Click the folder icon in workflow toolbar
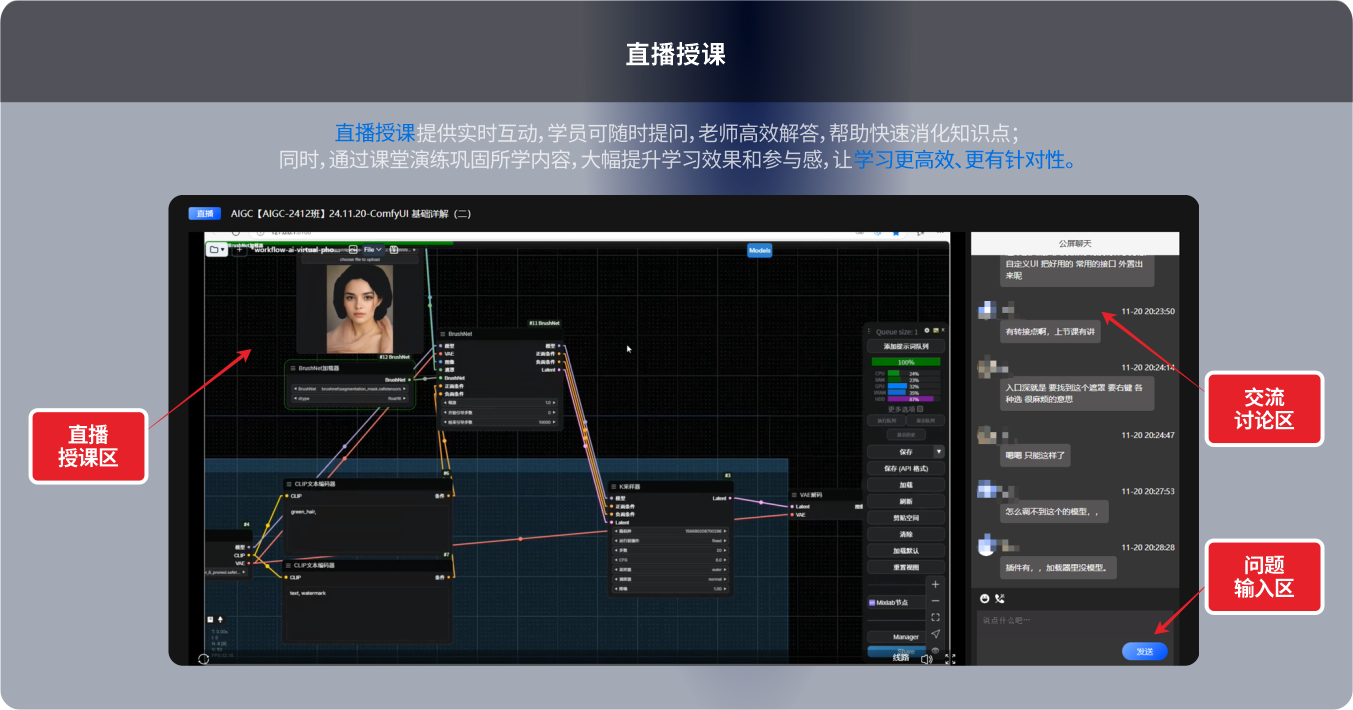 (217, 249)
